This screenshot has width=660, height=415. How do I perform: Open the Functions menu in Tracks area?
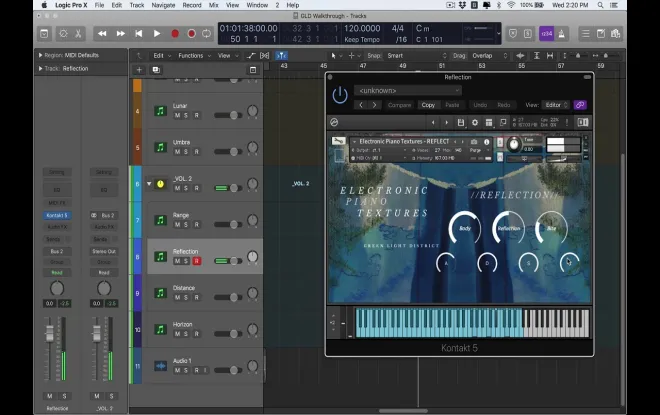click(194, 56)
